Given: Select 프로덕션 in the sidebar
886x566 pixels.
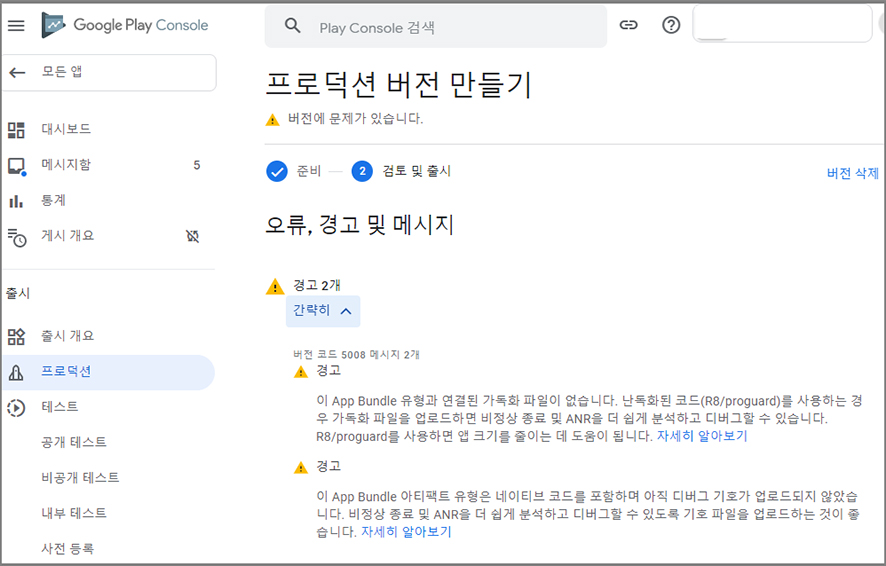Looking at the screenshot, I should pos(66,372).
